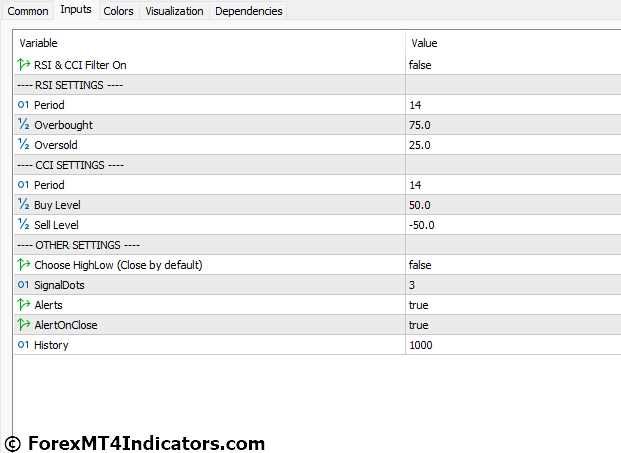Click the double-type icon beside Oversold
Screen dimensions: 621x453
coord(23,145)
